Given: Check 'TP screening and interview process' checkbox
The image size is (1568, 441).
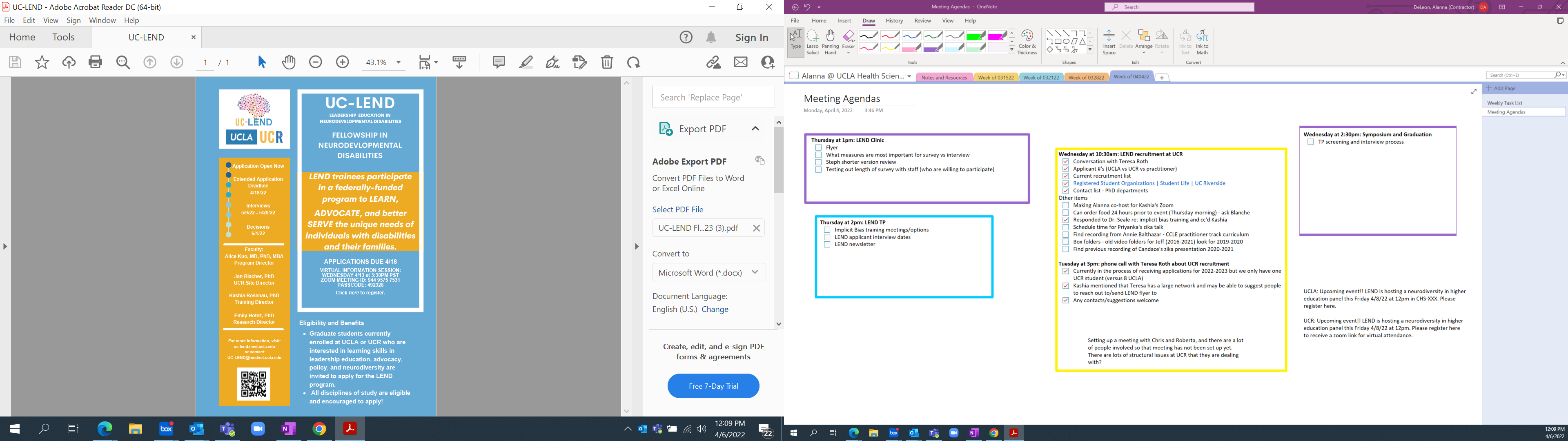Looking at the screenshot, I should (1310, 142).
